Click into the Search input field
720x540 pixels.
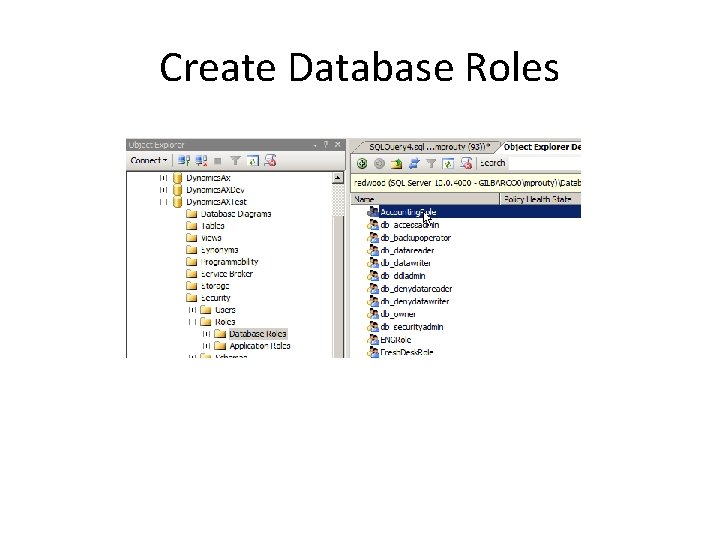545,163
